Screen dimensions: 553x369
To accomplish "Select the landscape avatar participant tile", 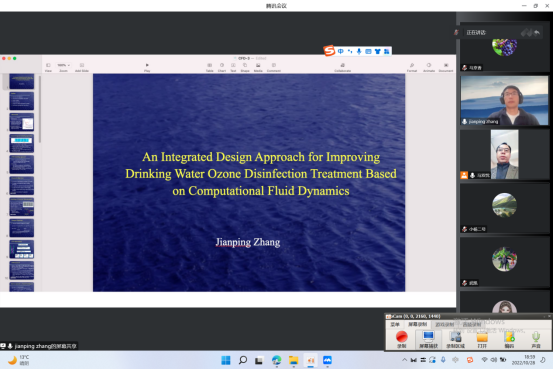I will 504,208.
